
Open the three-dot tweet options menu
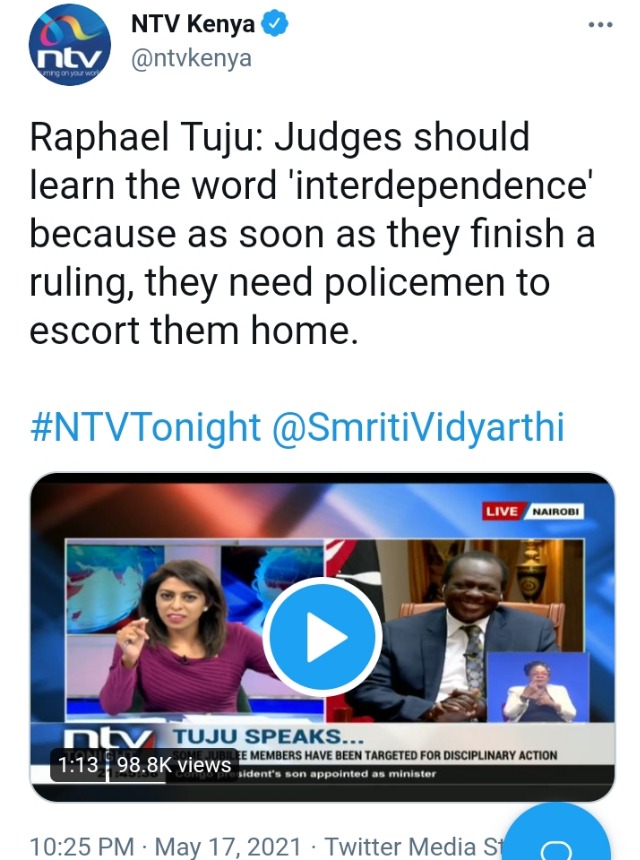[x=600, y=25]
